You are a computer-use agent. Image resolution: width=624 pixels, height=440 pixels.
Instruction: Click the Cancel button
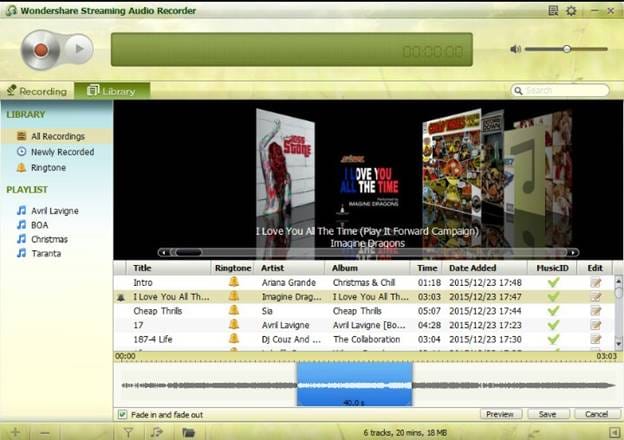pyautogui.click(x=596, y=414)
